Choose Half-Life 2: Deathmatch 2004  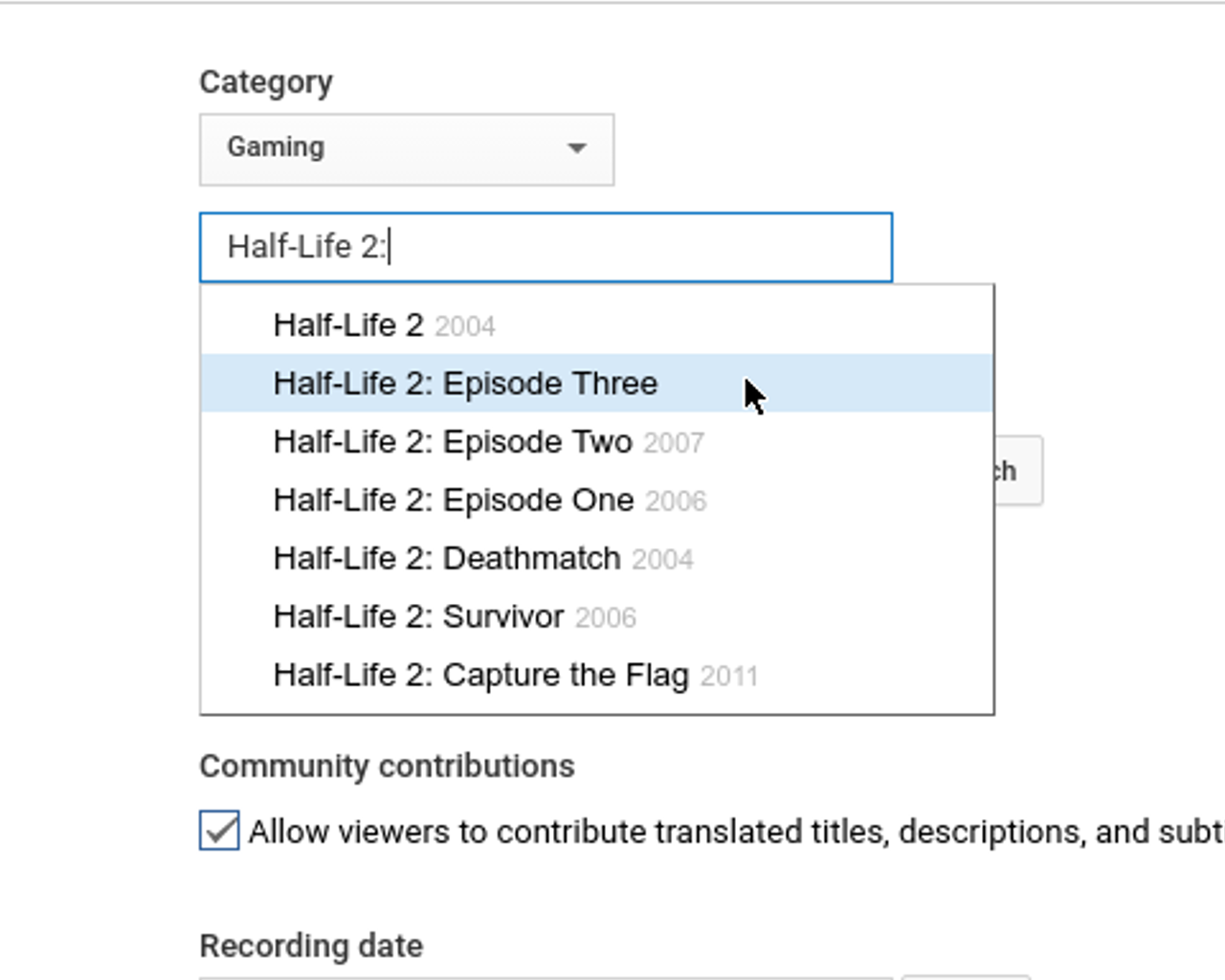click(597, 559)
